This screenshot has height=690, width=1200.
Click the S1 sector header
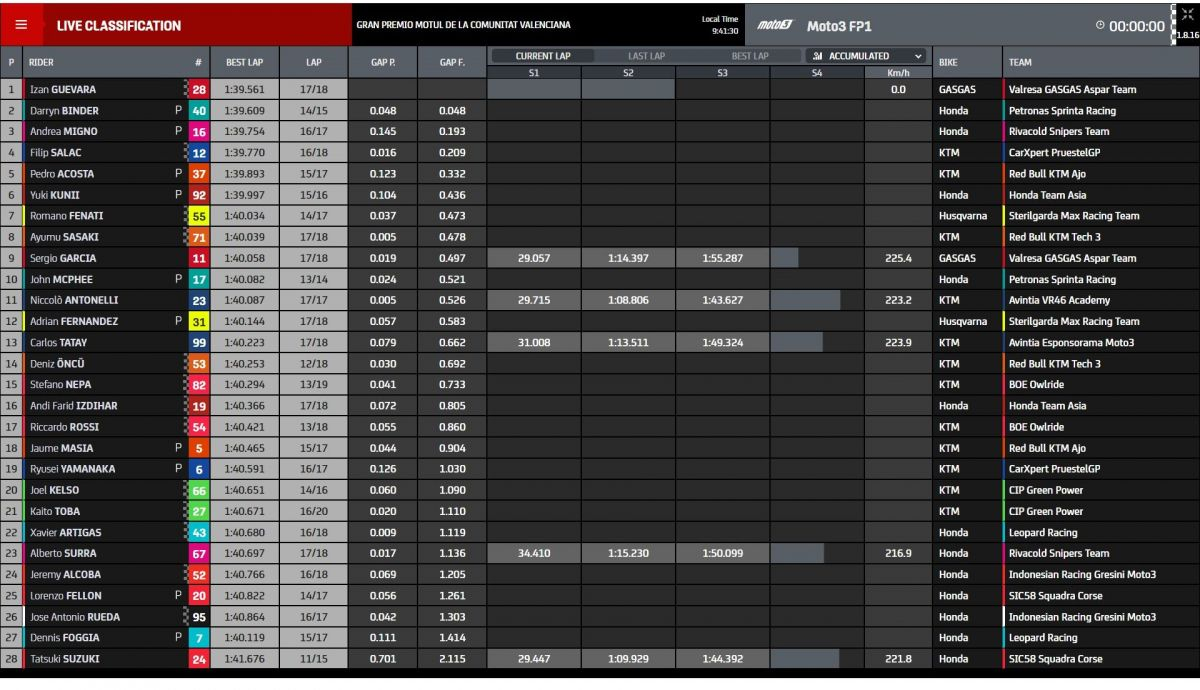534,72
